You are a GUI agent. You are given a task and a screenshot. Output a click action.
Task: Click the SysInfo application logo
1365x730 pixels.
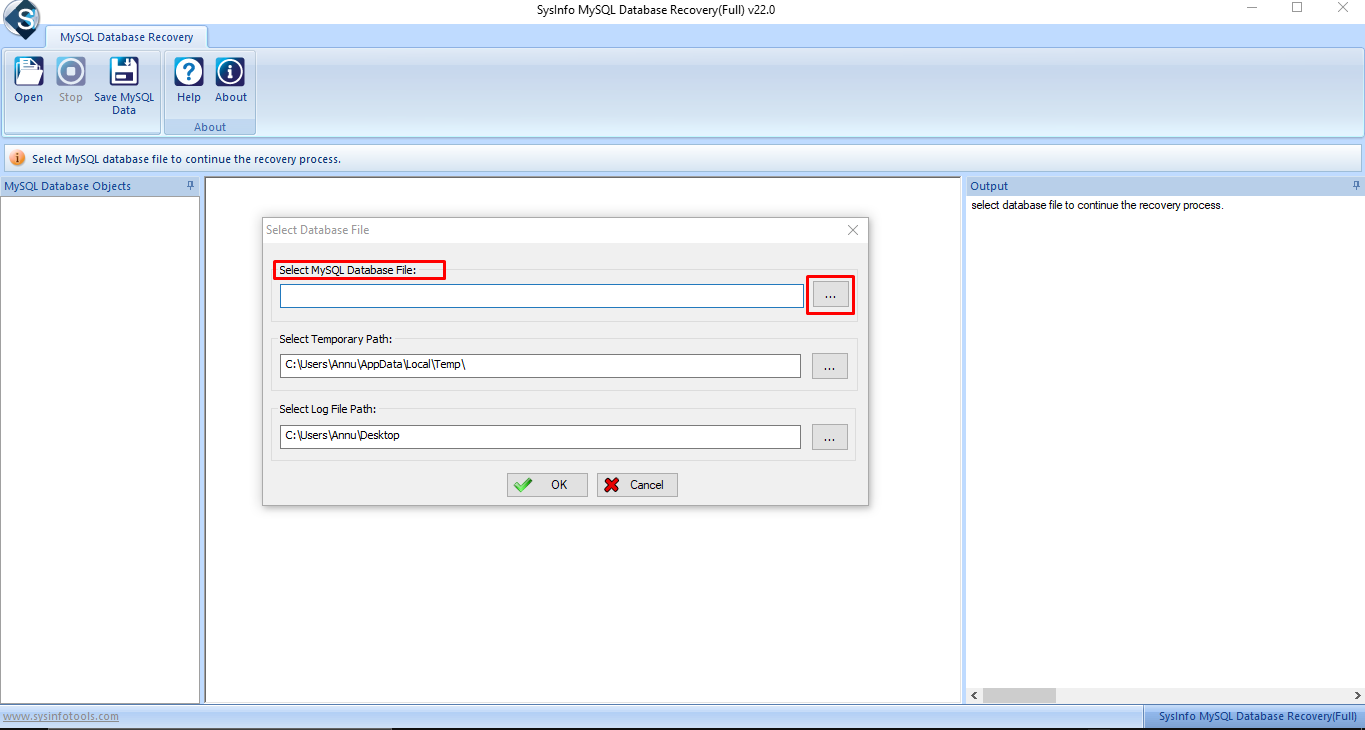pos(21,17)
